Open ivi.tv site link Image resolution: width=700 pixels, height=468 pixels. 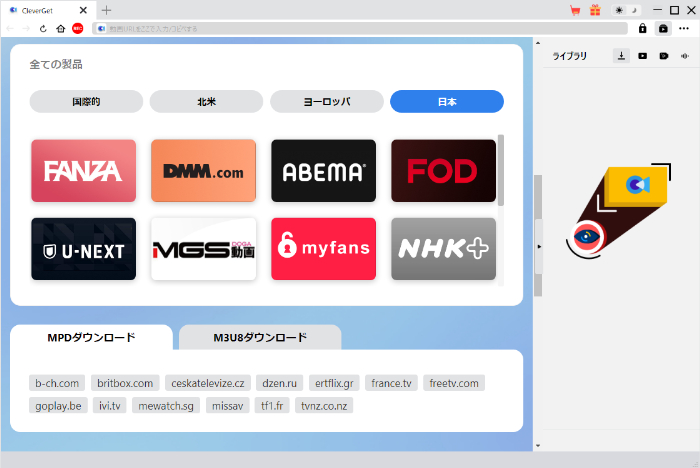pyautogui.click(x=110, y=406)
